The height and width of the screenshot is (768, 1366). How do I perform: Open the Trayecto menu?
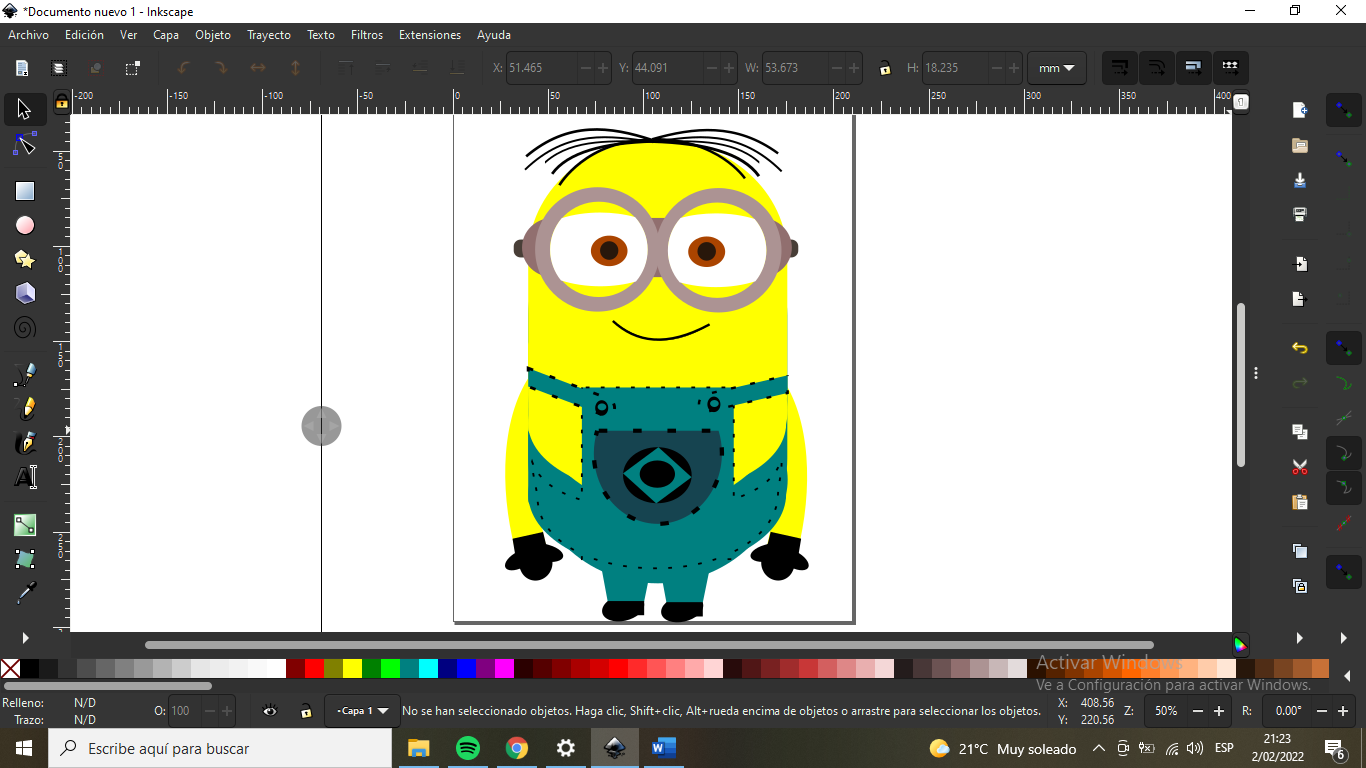point(269,35)
